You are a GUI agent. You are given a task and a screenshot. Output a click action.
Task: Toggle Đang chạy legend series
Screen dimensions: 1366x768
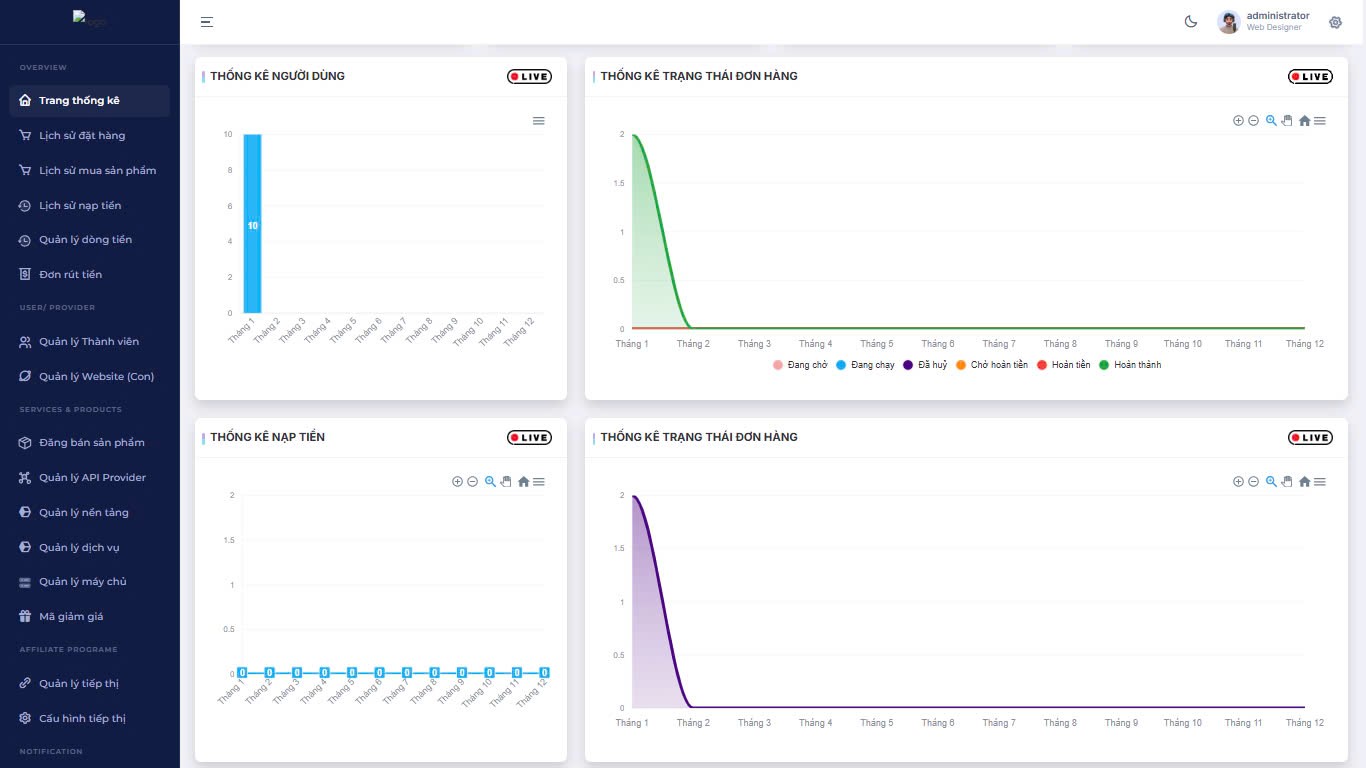pyautogui.click(x=865, y=365)
